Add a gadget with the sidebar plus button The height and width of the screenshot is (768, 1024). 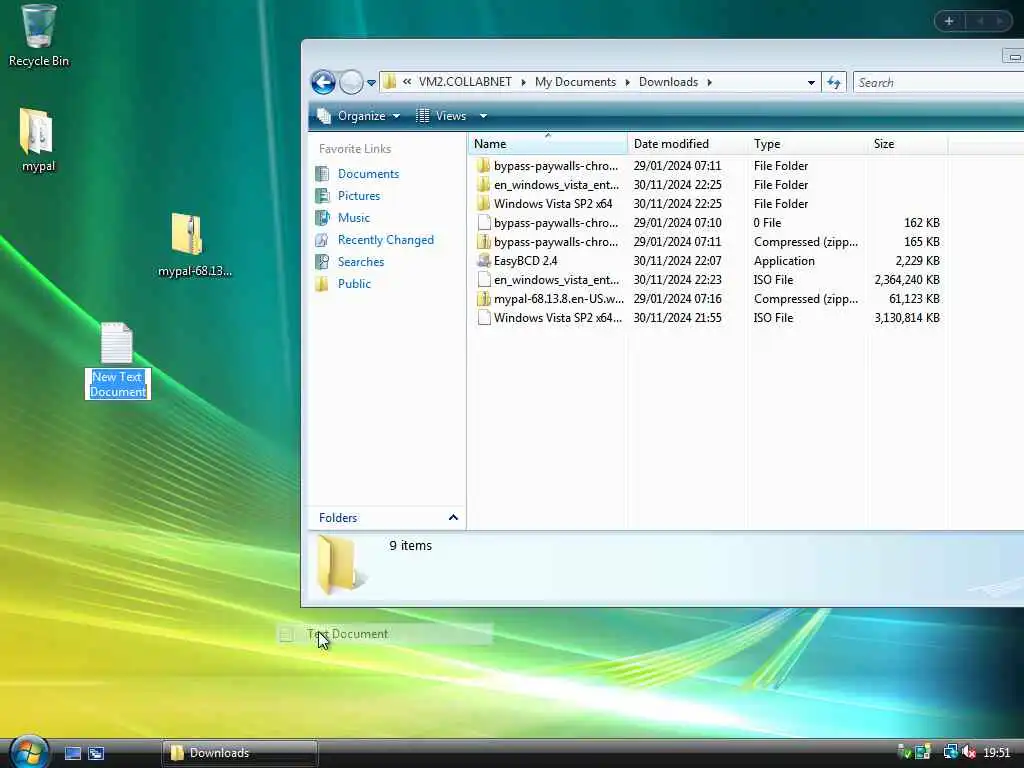click(949, 21)
